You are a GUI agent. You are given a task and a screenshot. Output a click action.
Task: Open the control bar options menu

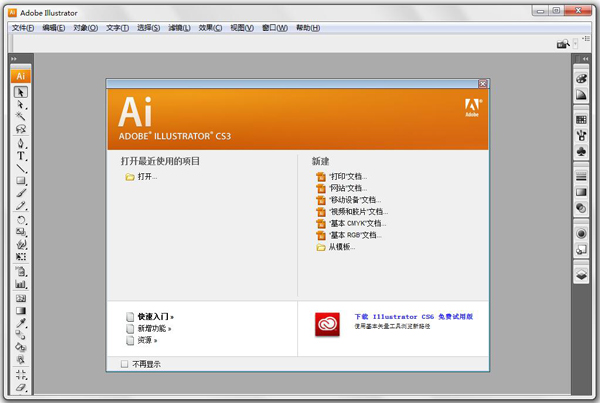586,39
